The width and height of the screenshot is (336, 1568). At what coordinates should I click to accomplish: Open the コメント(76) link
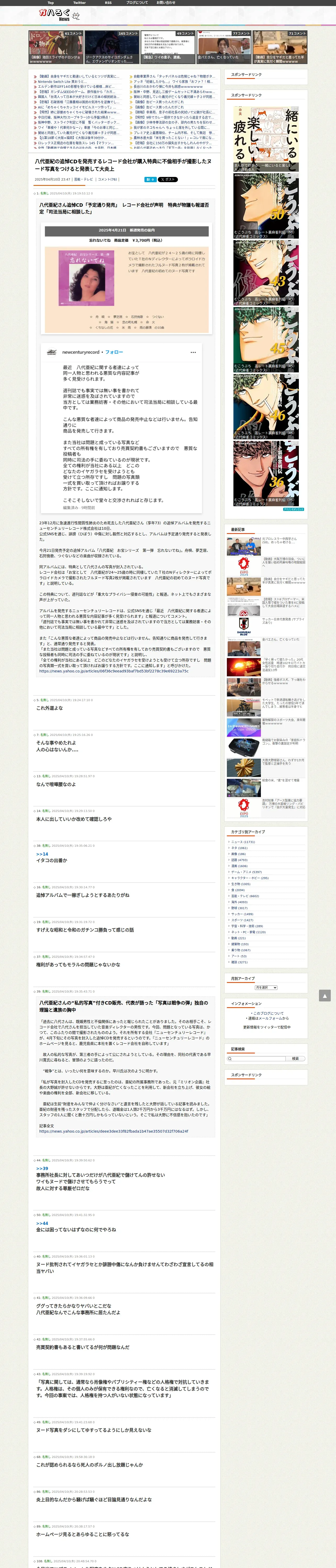107,180
